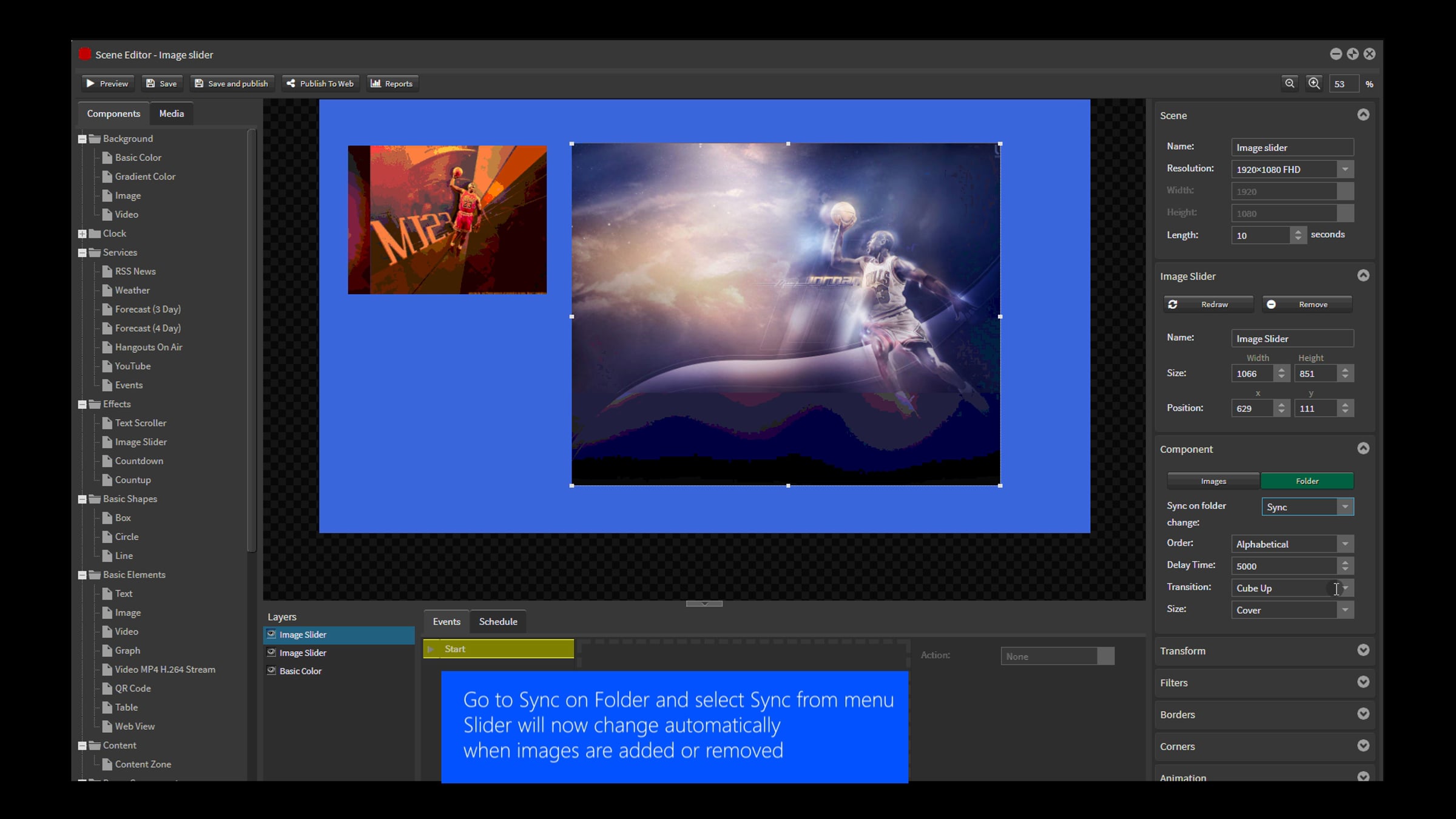The width and height of the screenshot is (1456, 819).
Task: Click the Remove button
Action: (1307, 305)
